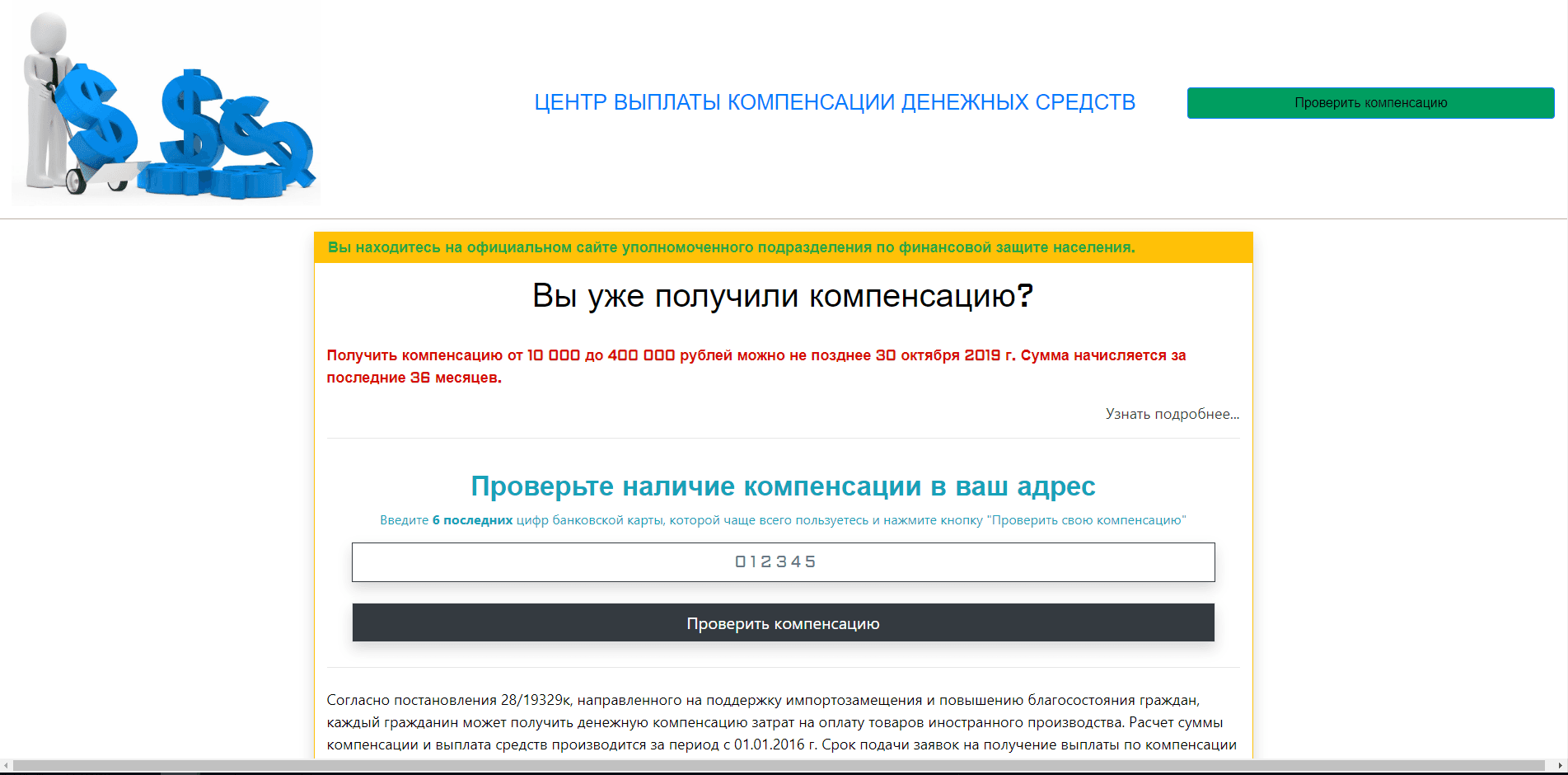This screenshot has width=1568, height=775.
Task: Click the bold 6 последних text
Action: point(471,520)
